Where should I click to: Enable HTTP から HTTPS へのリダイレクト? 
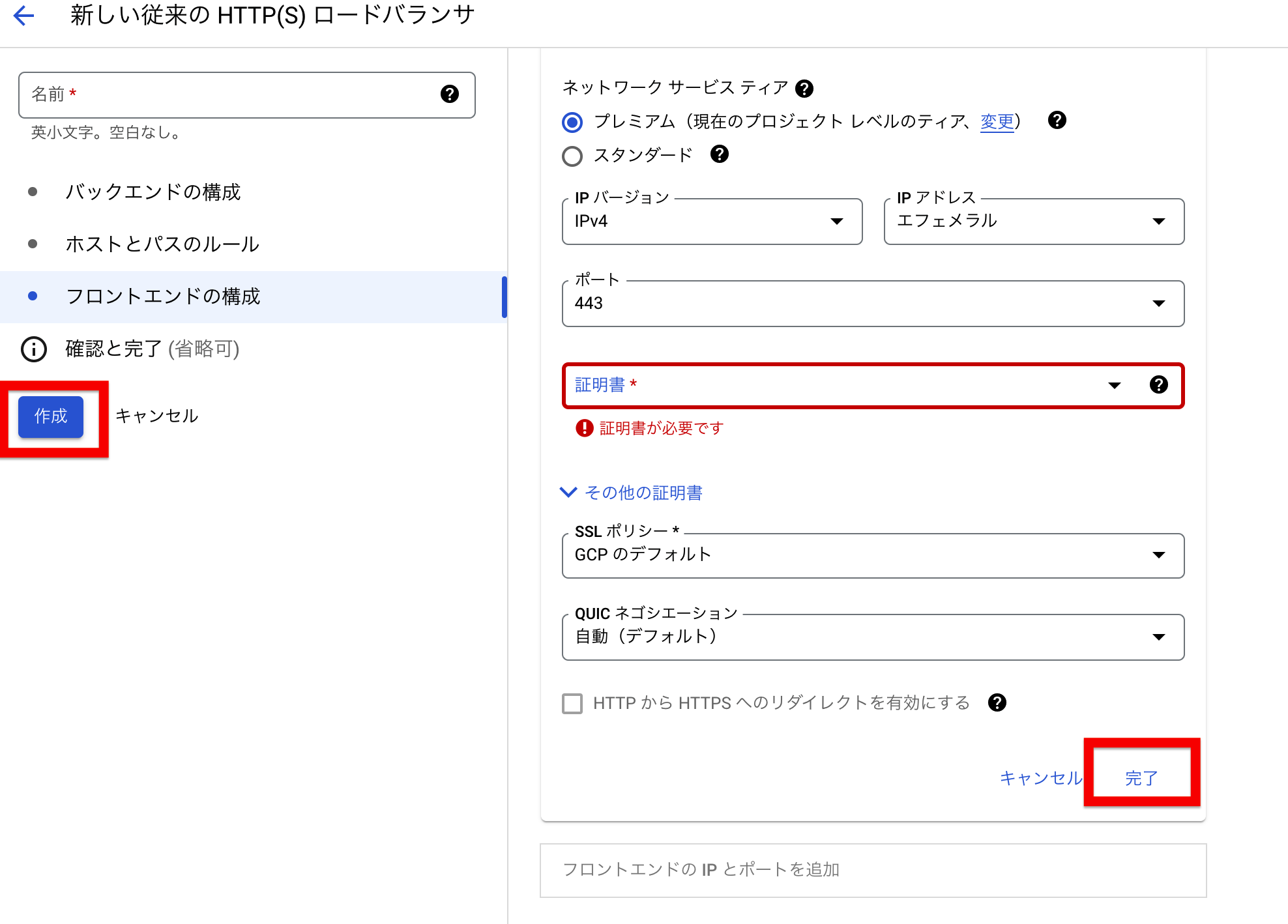point(572,704)
